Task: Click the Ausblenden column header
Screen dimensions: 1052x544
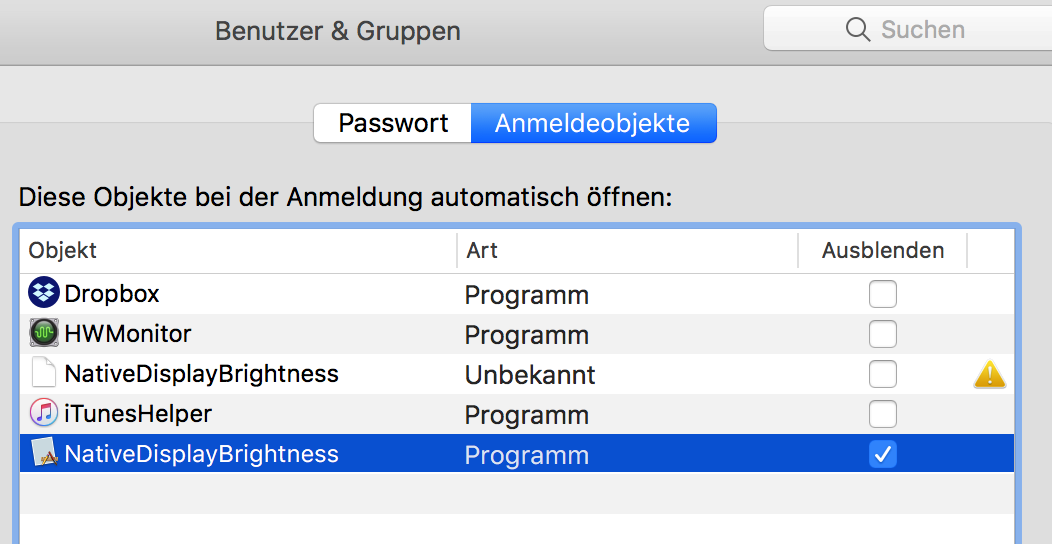Action: coord(883,250)
